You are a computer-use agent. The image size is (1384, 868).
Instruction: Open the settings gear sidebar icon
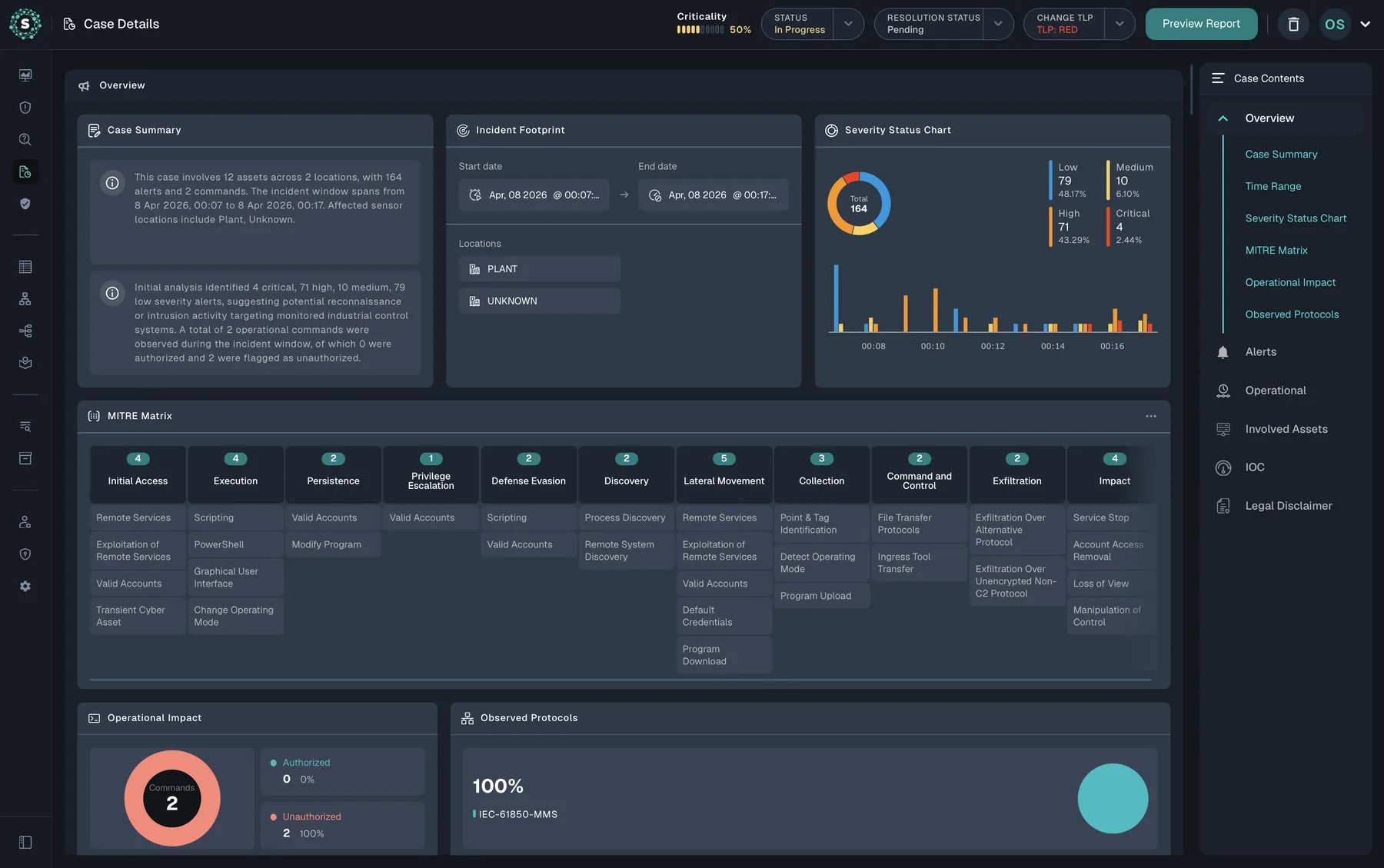pos(25,586)
